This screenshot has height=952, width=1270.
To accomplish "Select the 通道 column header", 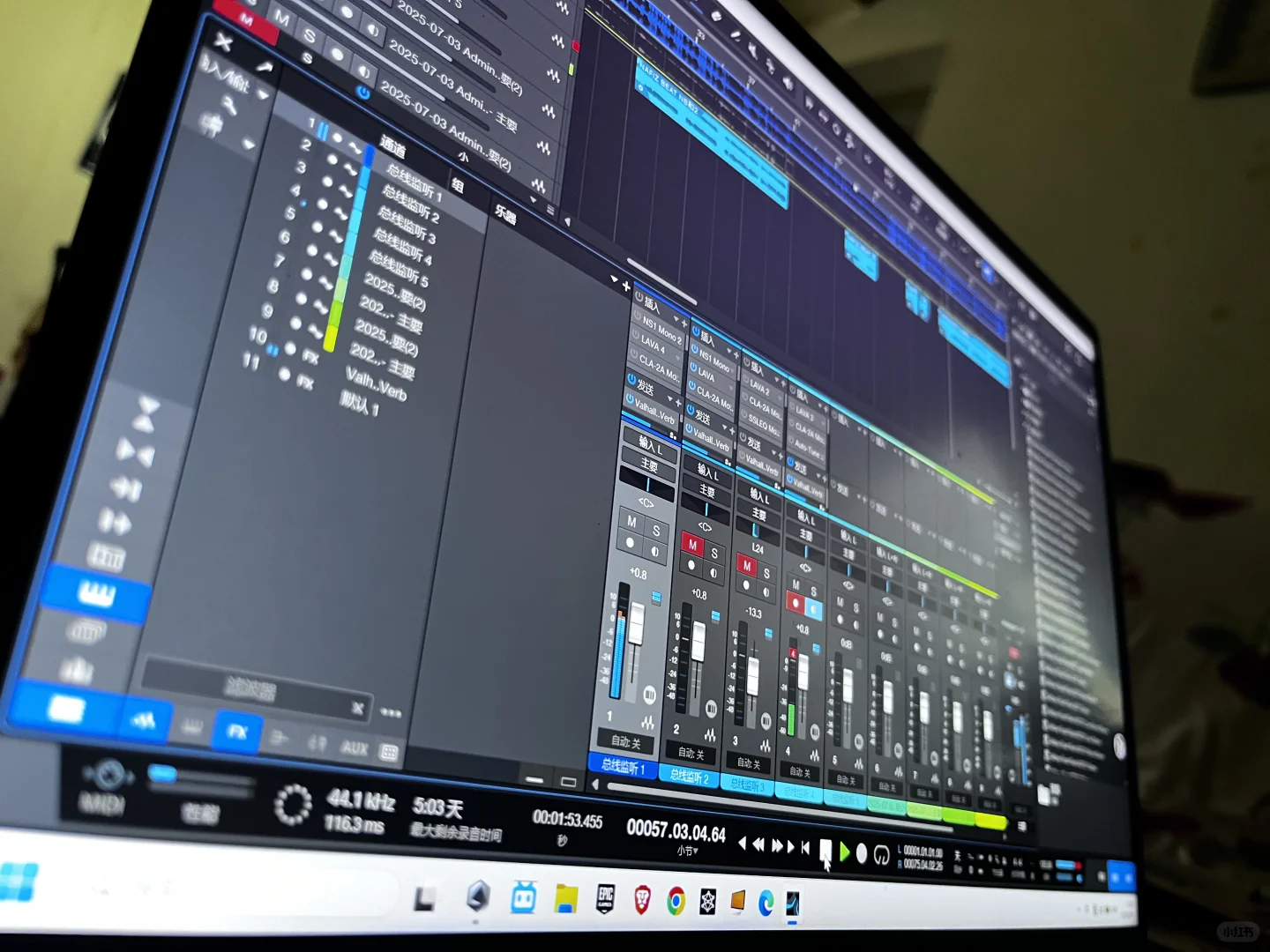I will (394, 146).
